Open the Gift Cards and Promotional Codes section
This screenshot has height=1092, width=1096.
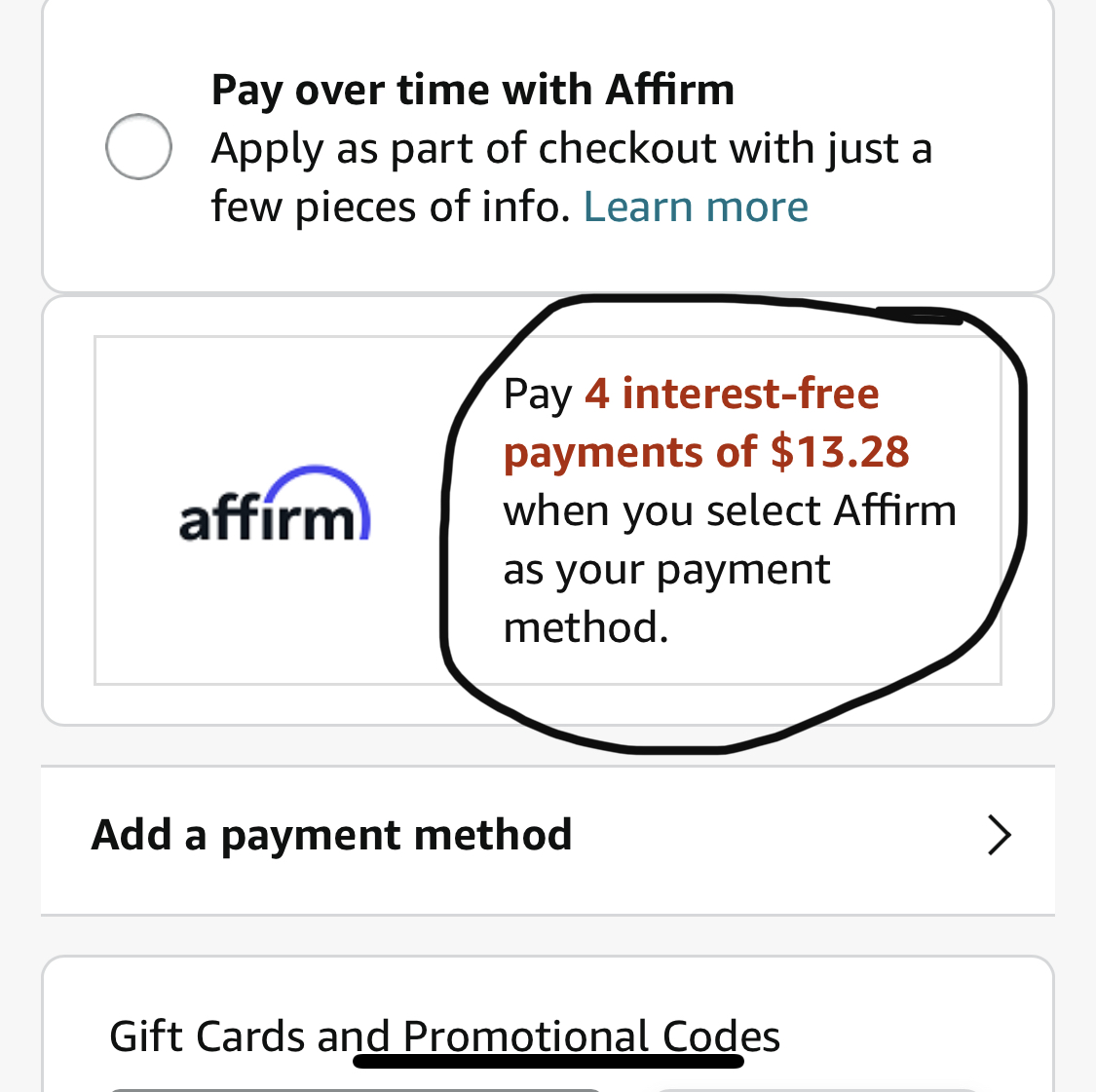tap(443, 1036)
